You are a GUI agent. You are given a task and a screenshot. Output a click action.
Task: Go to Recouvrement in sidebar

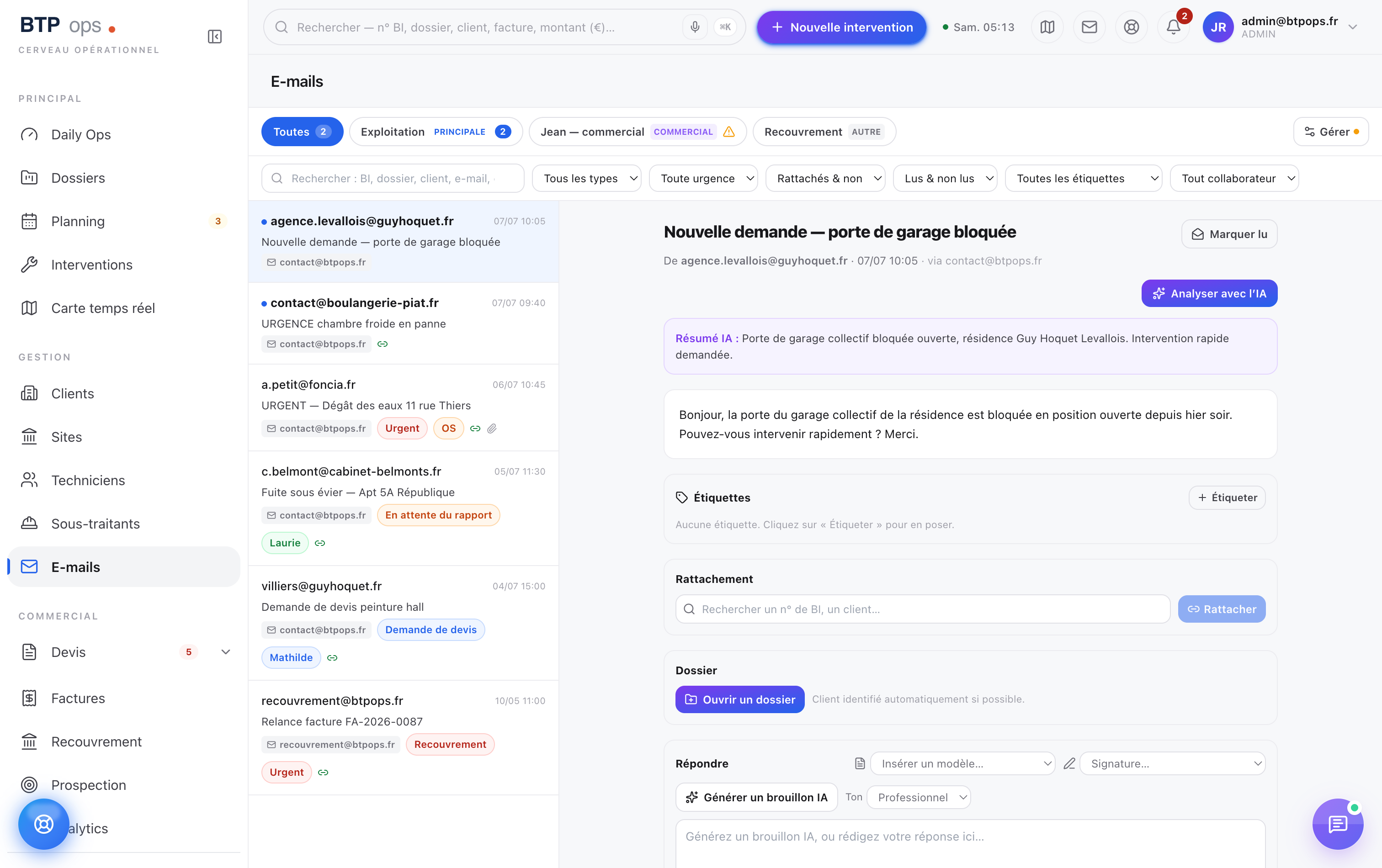(x=124, y=742)
